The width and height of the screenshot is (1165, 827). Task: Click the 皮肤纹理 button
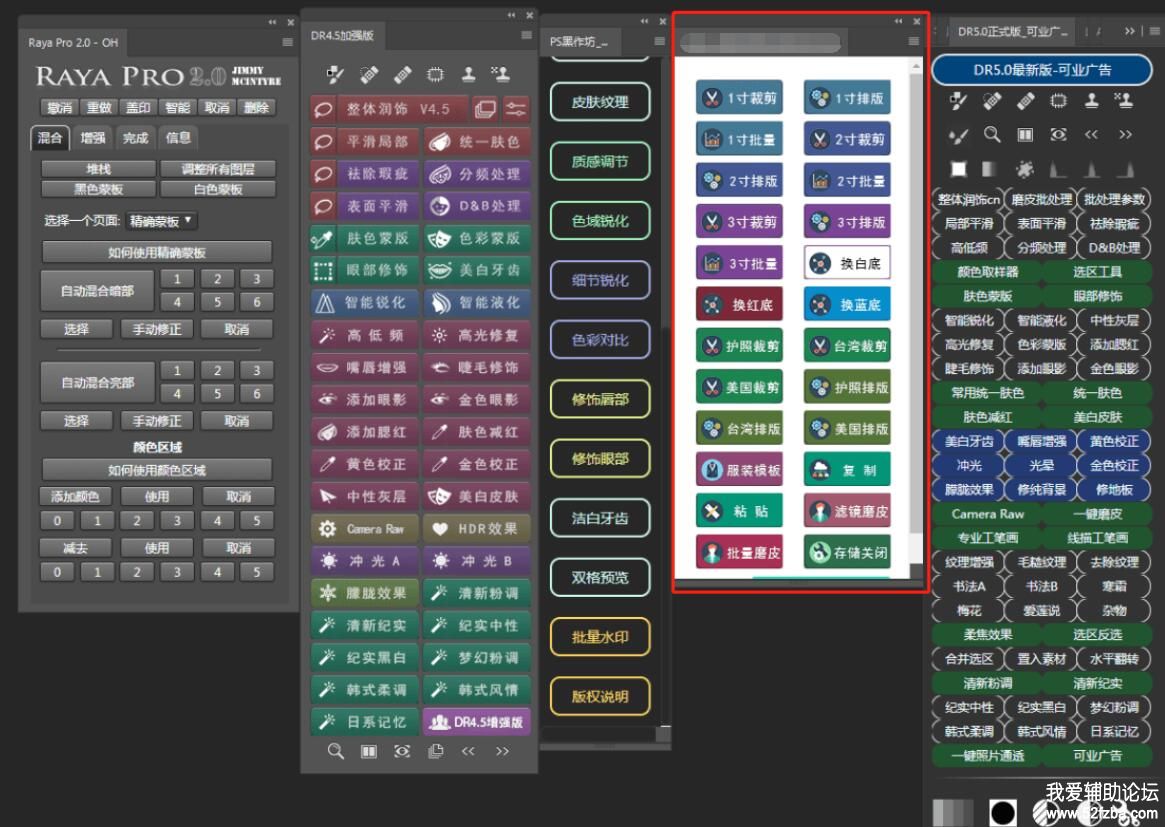(x=600, y=102)
